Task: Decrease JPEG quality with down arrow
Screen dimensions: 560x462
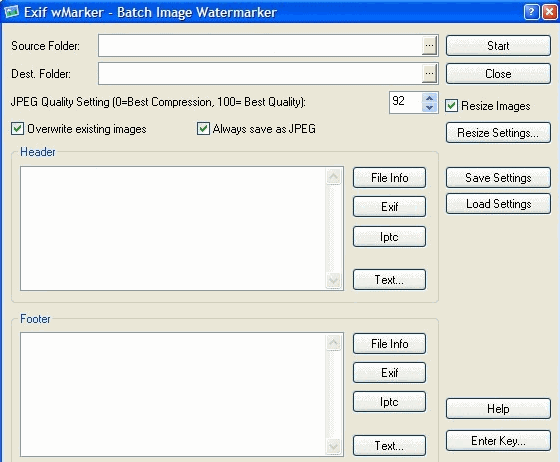Action: pos(430,107)
